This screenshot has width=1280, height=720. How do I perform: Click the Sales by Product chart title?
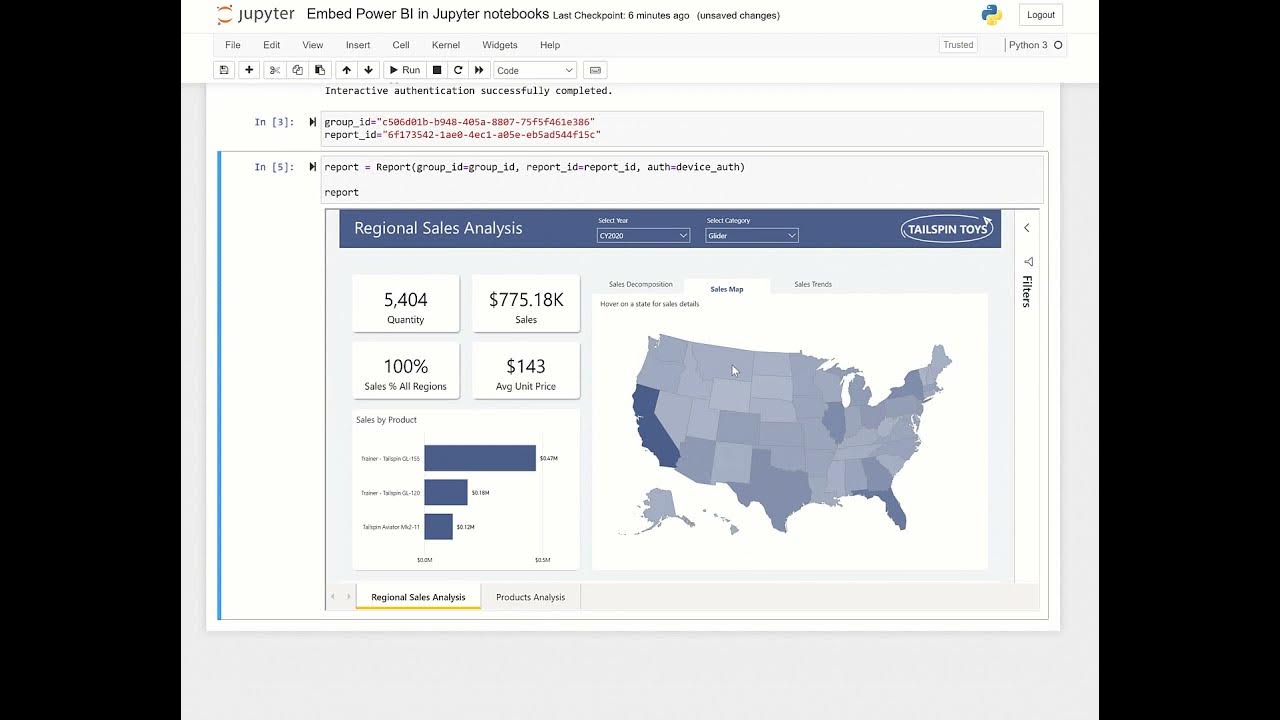coord(386,420)
